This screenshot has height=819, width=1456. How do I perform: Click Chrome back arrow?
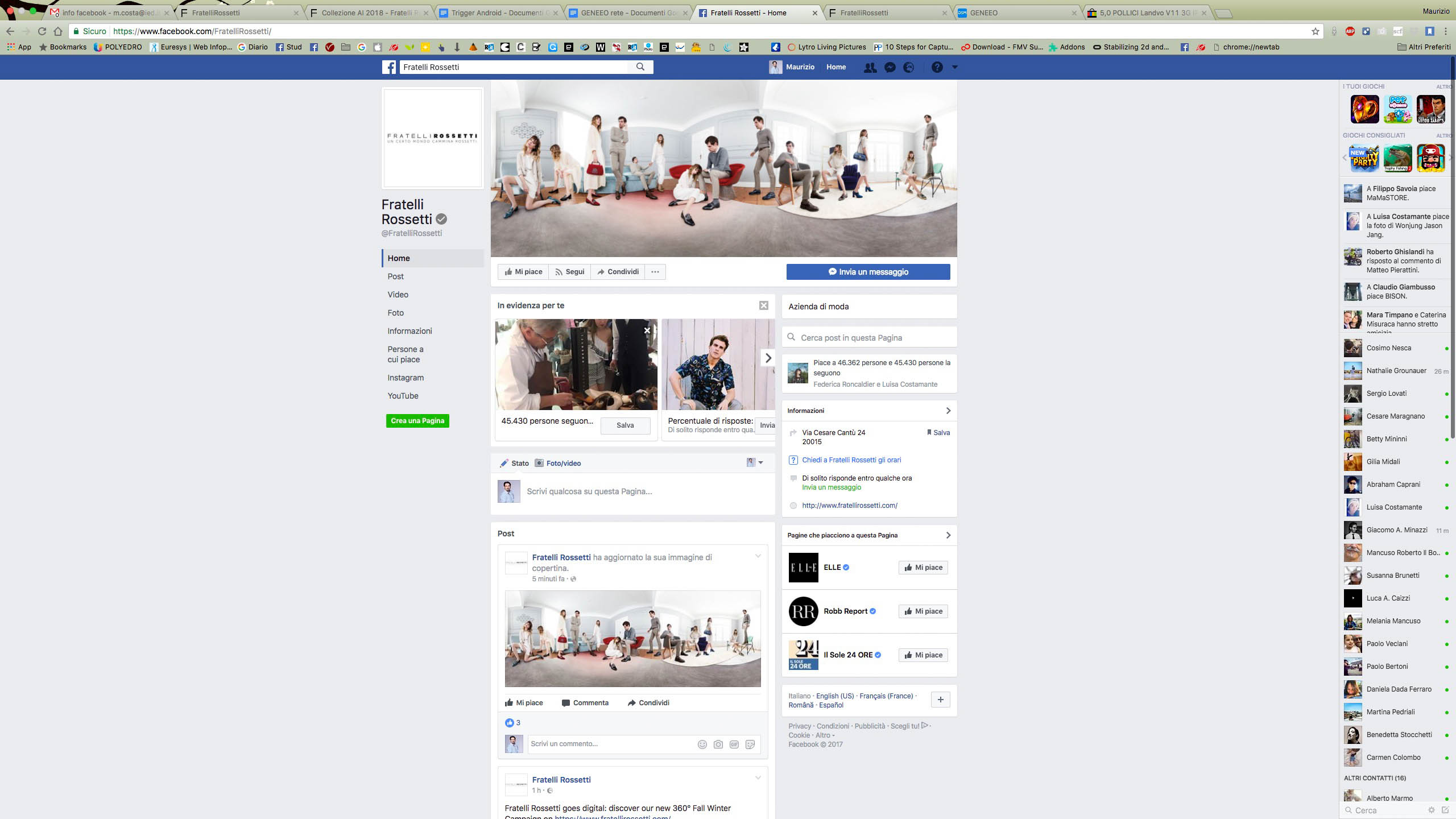[10, 31]
